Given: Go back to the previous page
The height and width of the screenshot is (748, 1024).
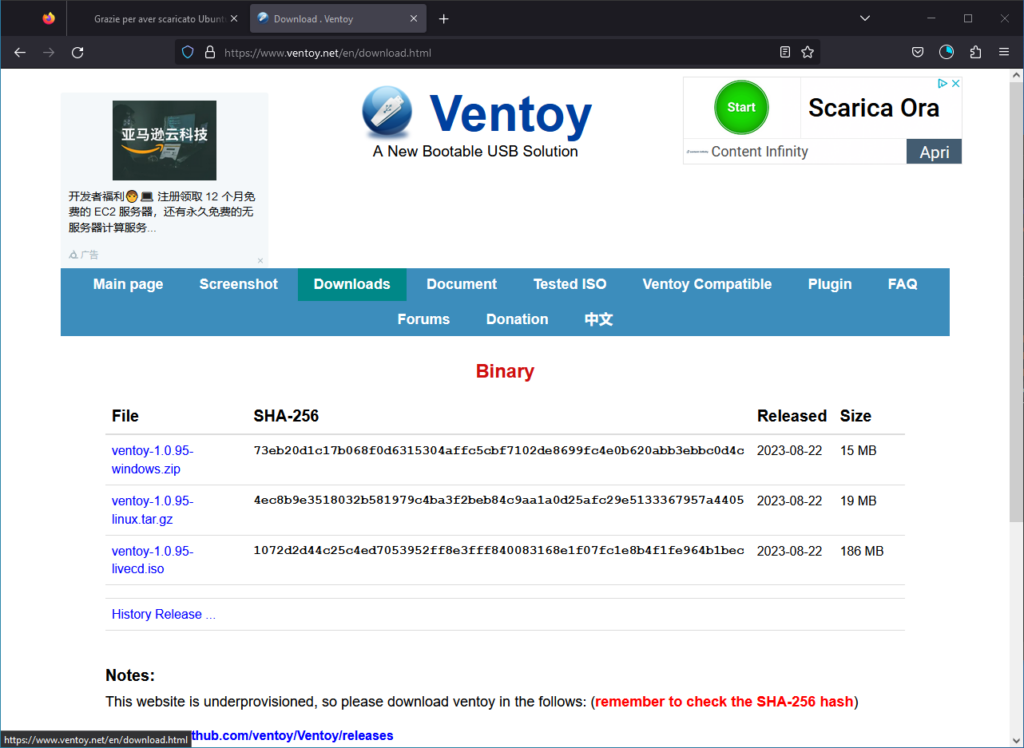Looking at the screenshot, I should 20,52.
